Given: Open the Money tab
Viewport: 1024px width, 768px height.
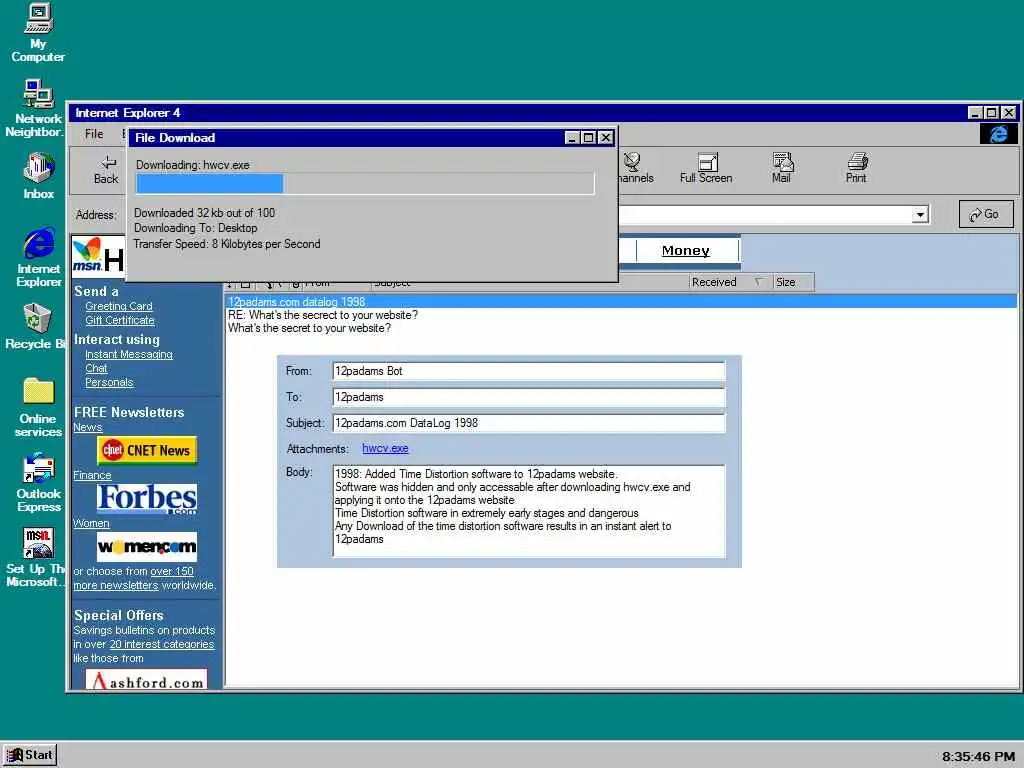Looking at the screenshot, I should pos(686,251).
